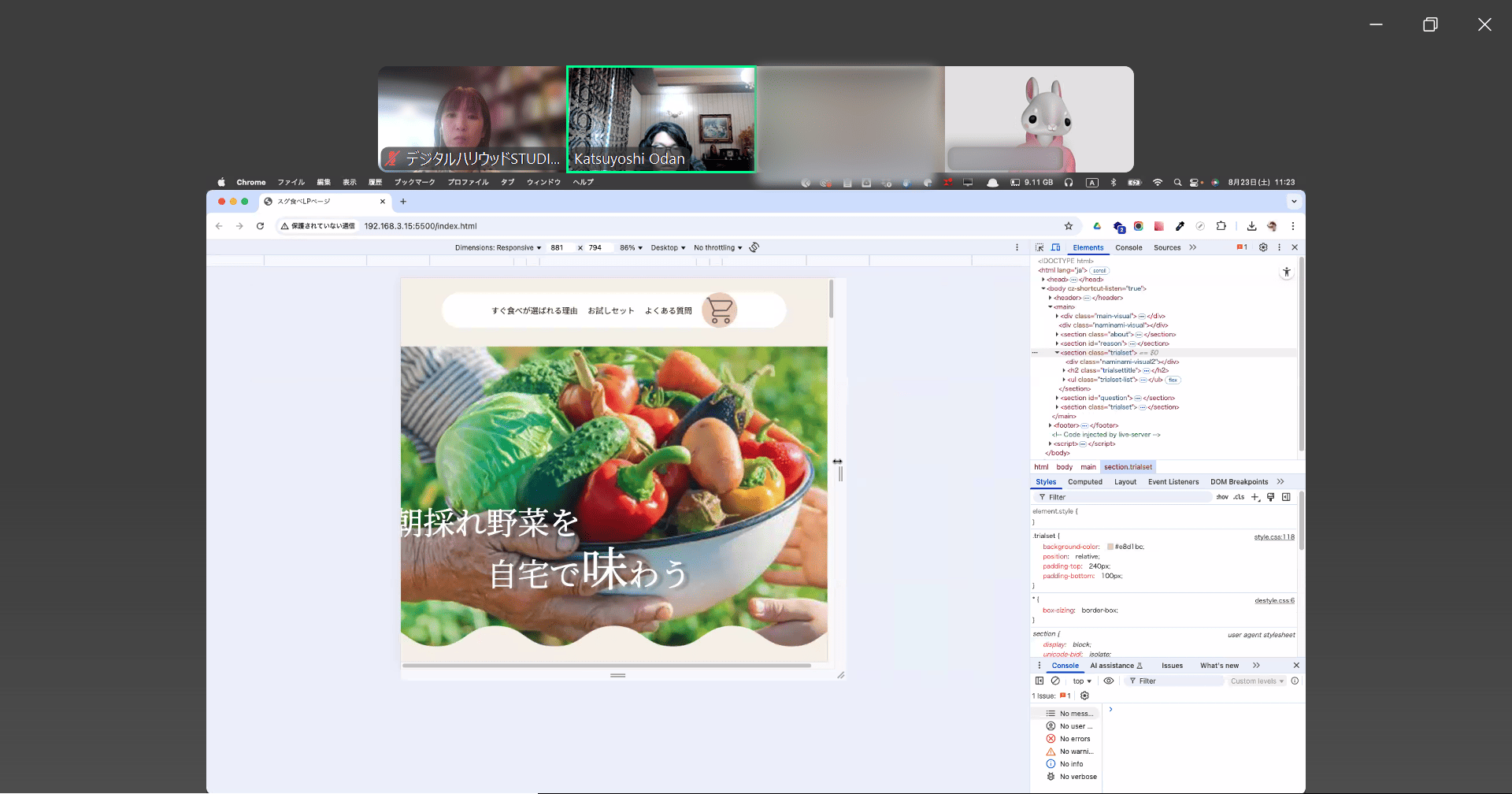The height and width of the screenshot is (794, 1512).
Task: Open the Layout tab in Styles pane
Action: 1125,482
